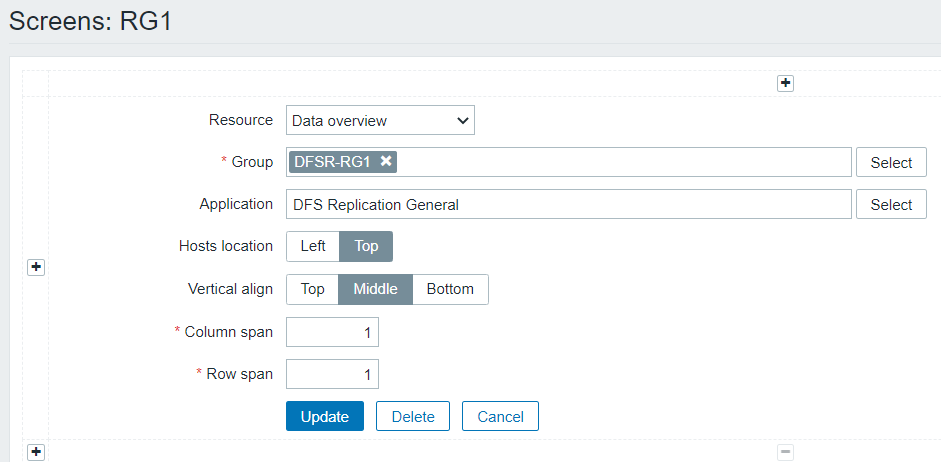Click the plus icon in bottom-left corner

(x=36, y=452)
